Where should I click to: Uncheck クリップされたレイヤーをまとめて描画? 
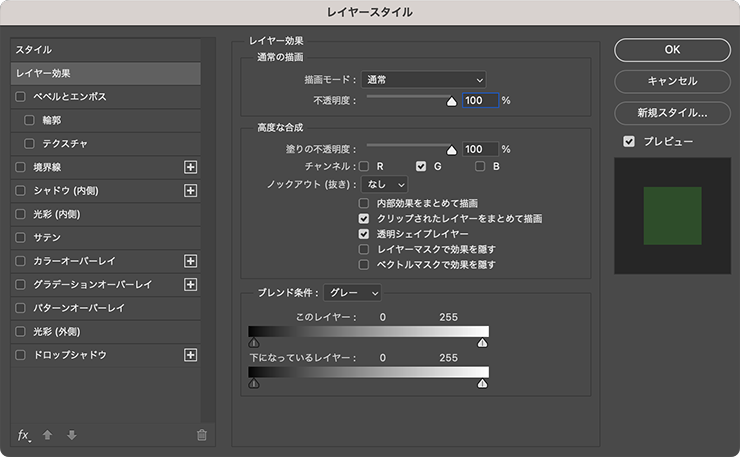pyautogui.click(x=363, y=219)
